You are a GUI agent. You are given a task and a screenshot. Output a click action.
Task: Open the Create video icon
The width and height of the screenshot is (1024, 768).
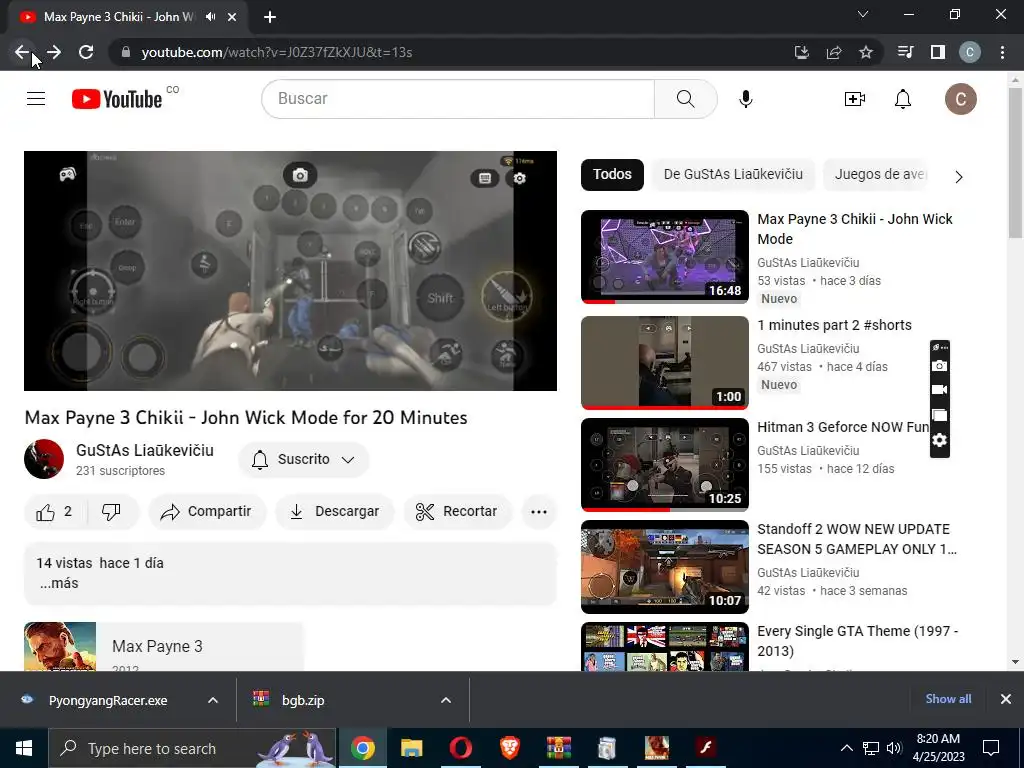point(854,99)
